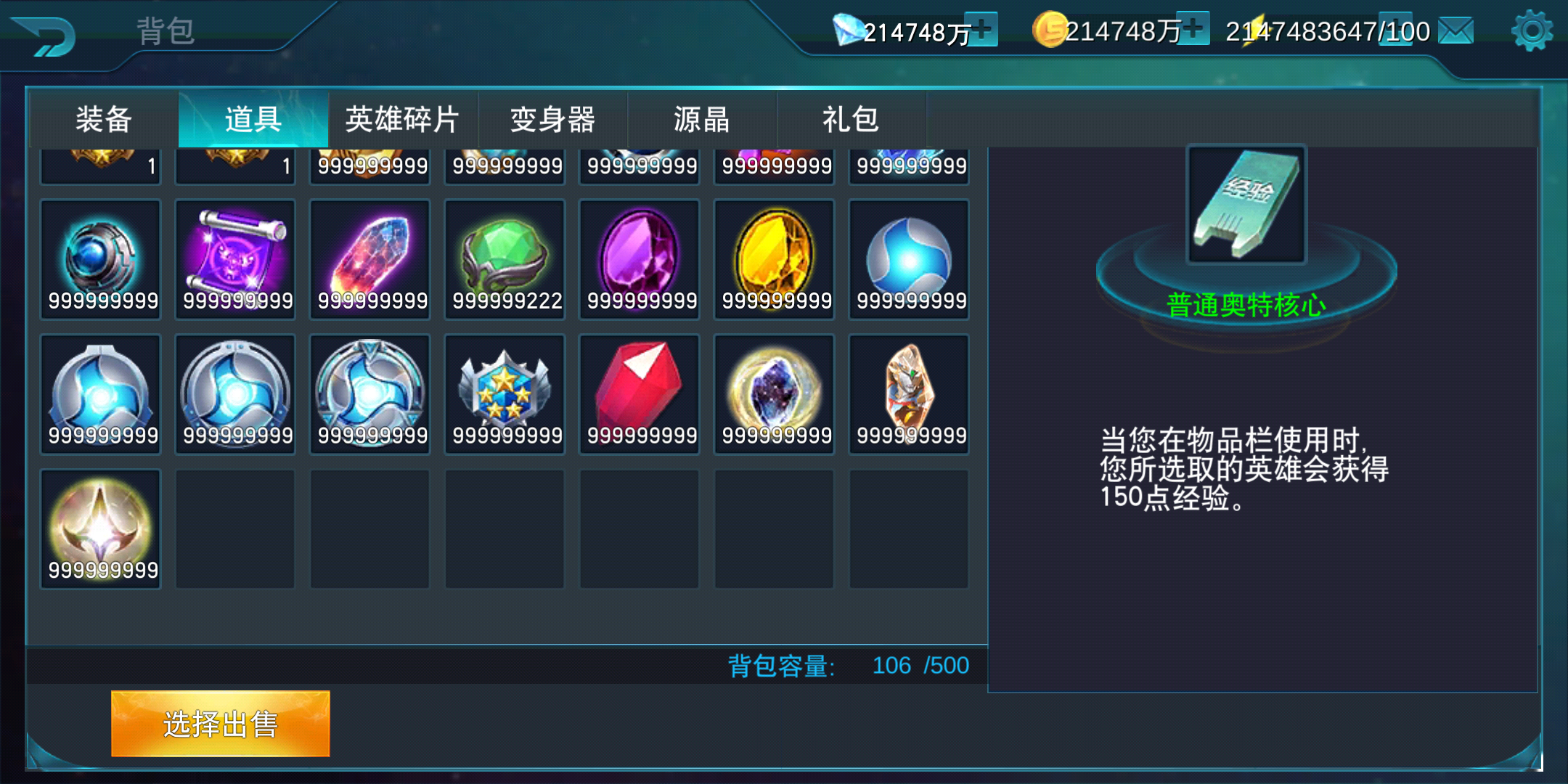This screenshot has width=1568, height=784.
Task: Select the yellow gem item
Action: [x=775, y=260]
